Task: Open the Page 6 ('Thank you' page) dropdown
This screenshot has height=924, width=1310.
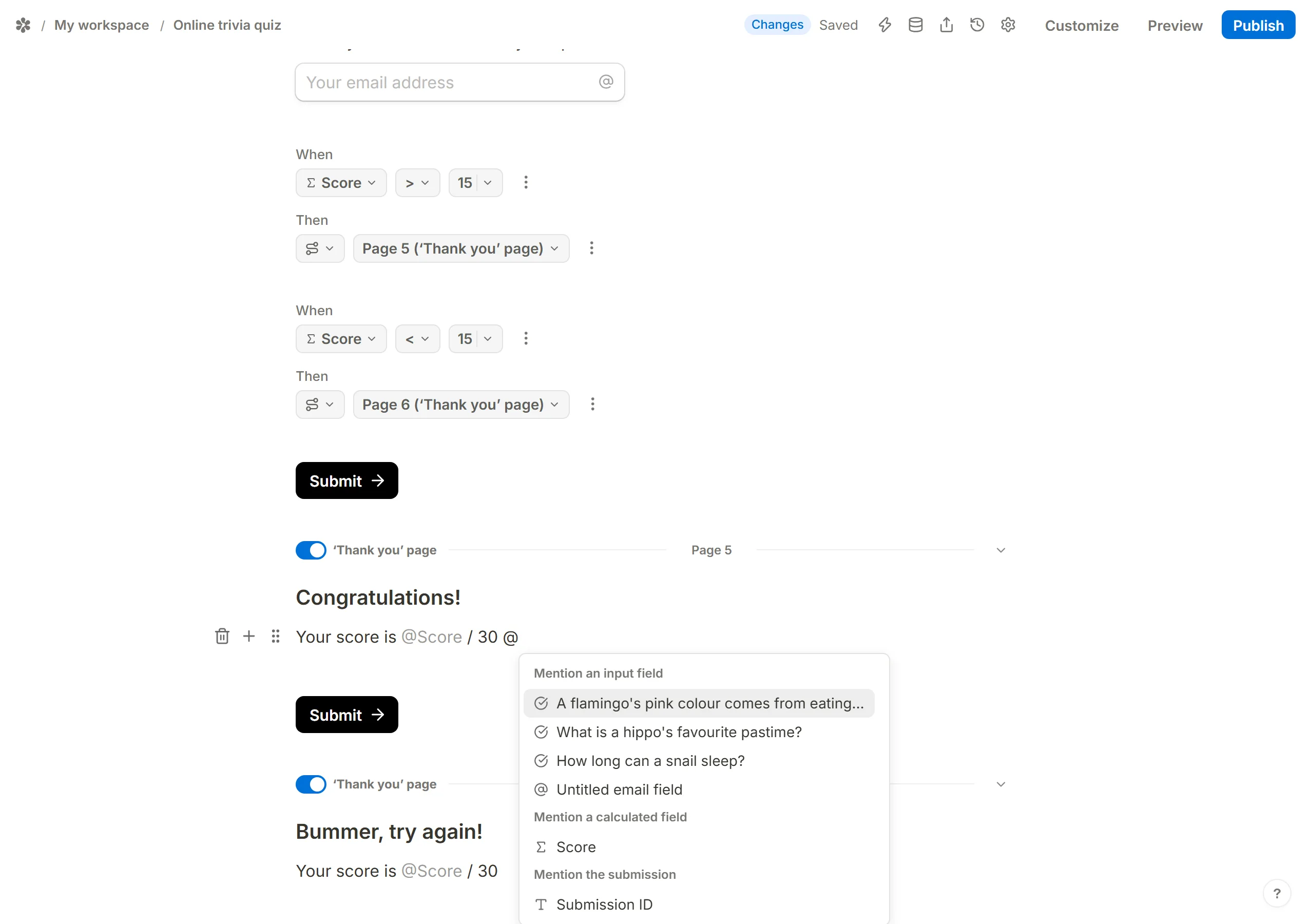Action: click(x=461, y=405)
